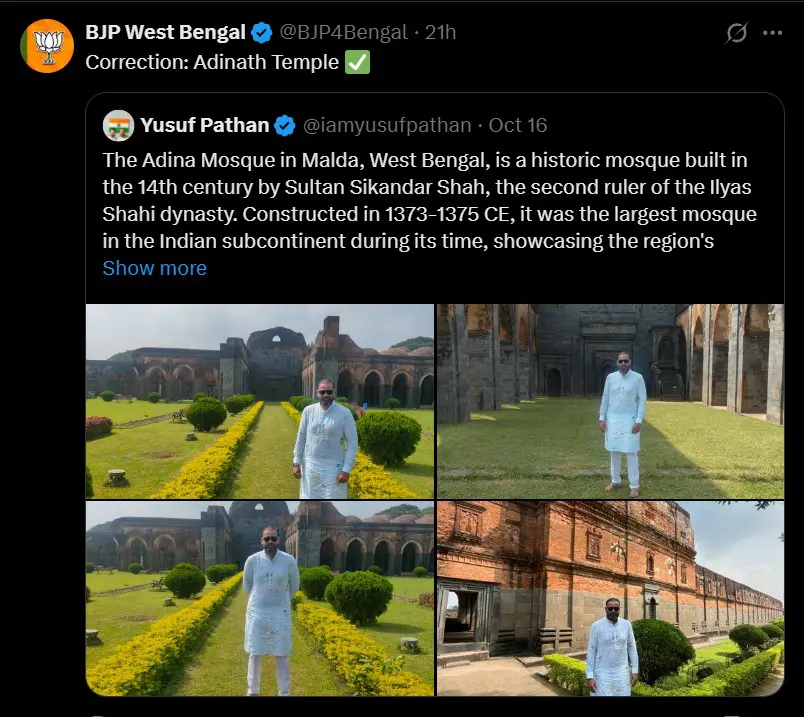
Task: Visit the @iamyusufpathan handle
Action: [386, 125]
